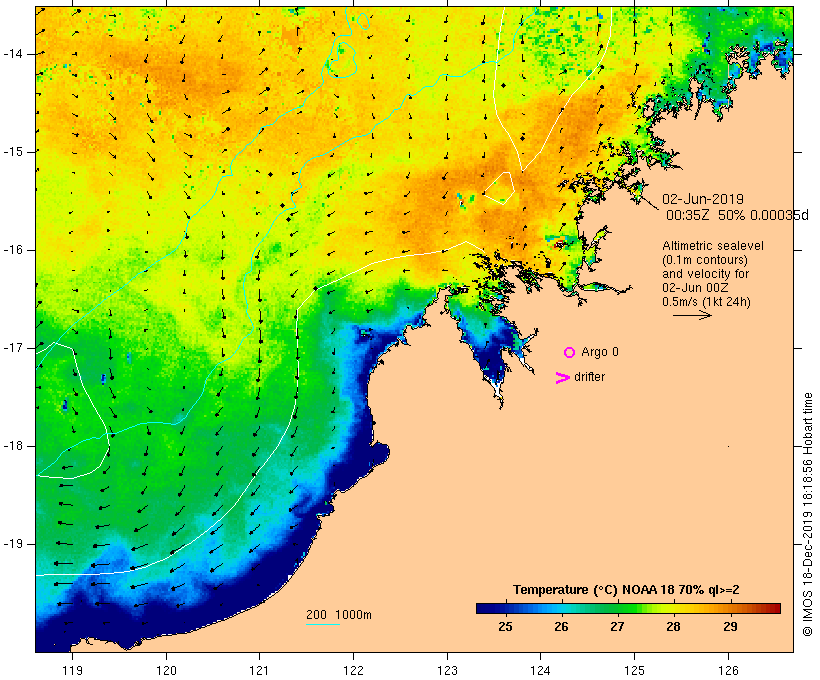This screenshot has width=820, height=680.
Task: Click the temperature color bar
Action: pos(628,608)
